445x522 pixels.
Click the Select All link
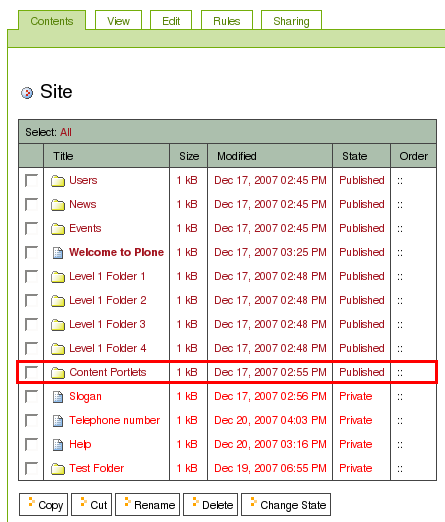tap(66, 132)
